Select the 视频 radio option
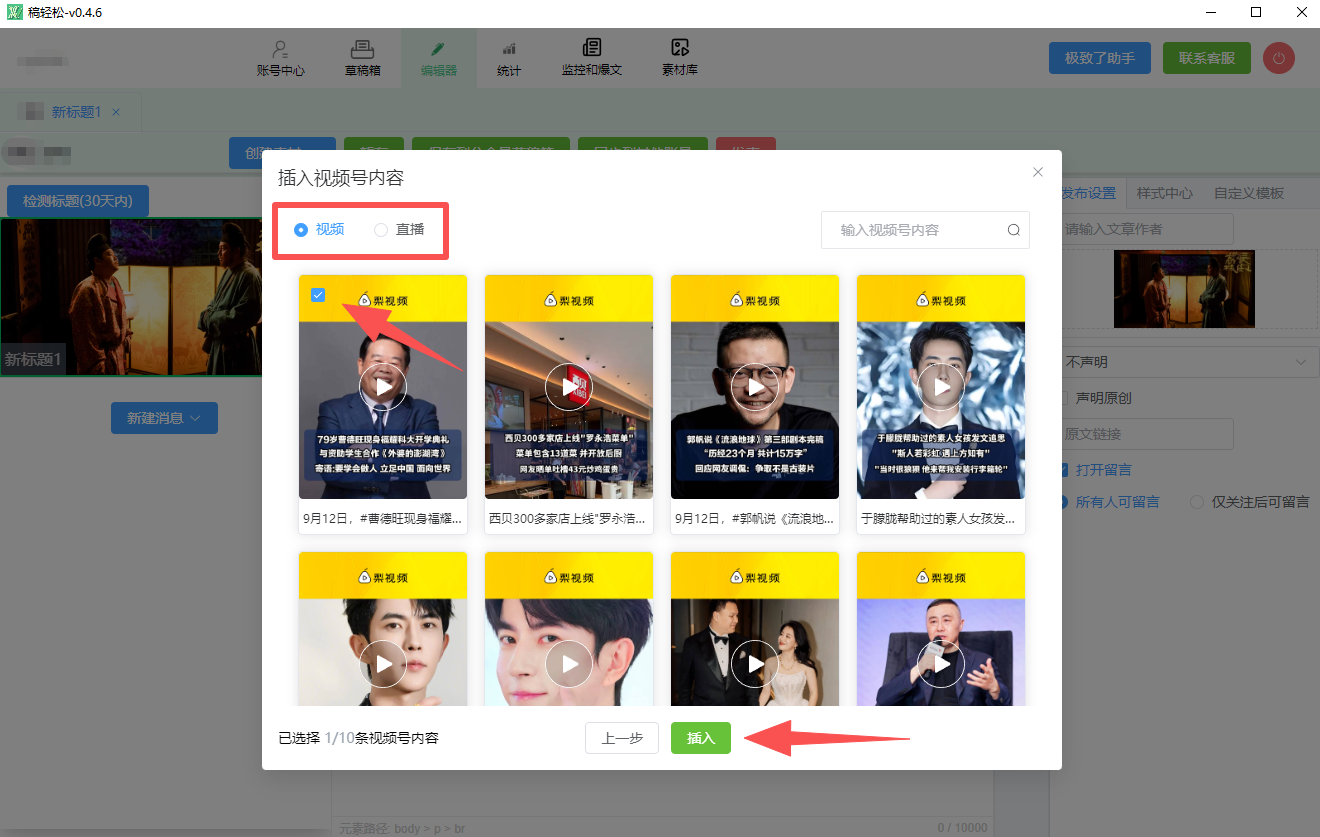The height and width of the screenshot is (837, 1320). (x=301, y=230)
